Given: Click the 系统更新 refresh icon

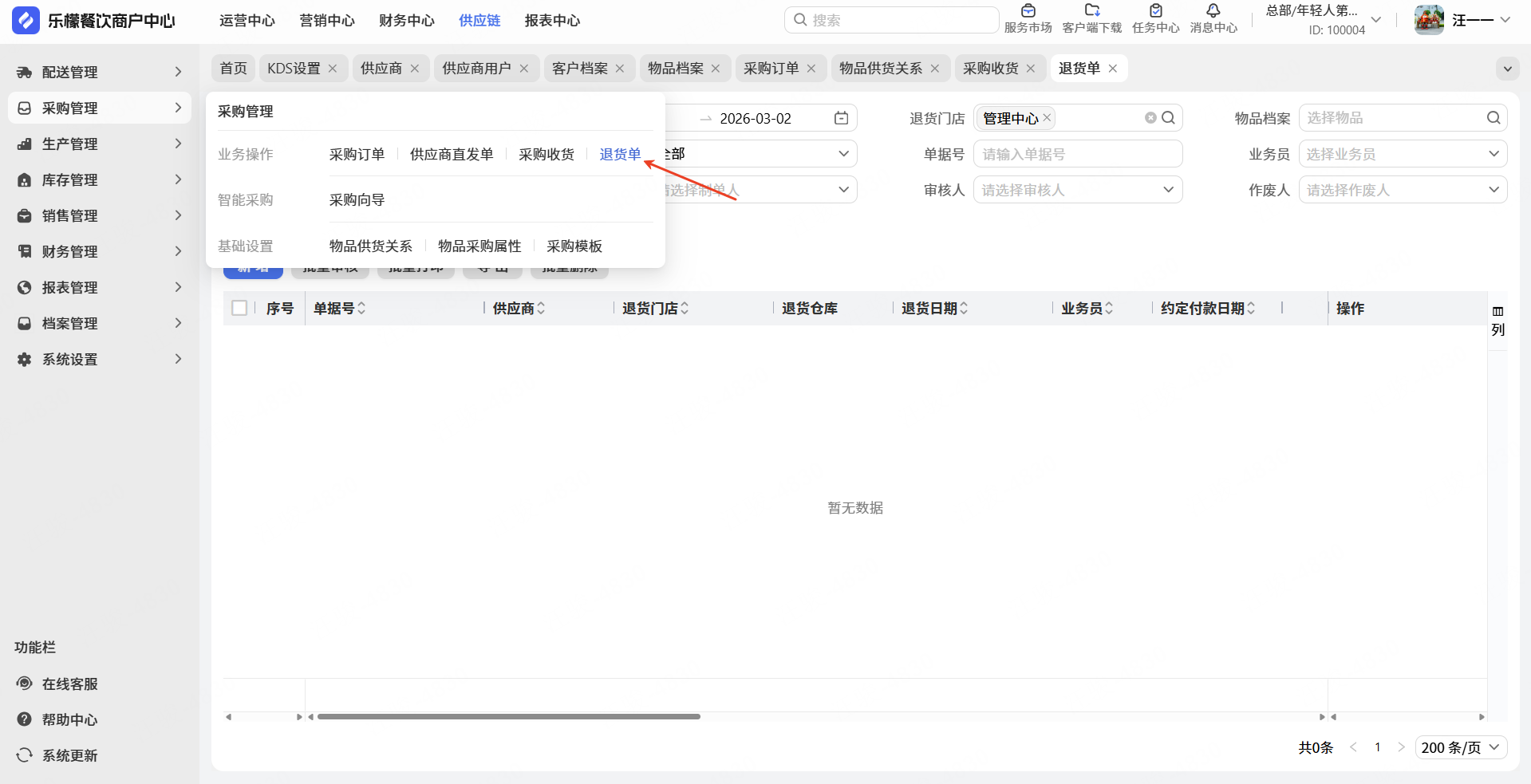Looking at the screenshot, I should click(x=25, y=755).
